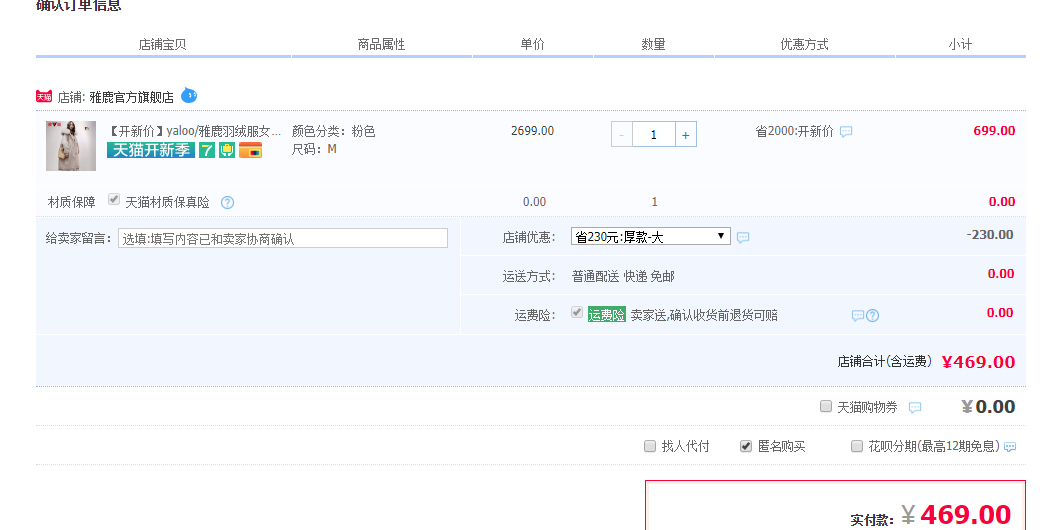Decrease quantity with the minus button
The image size is (1045, 530).
point(622,135)
